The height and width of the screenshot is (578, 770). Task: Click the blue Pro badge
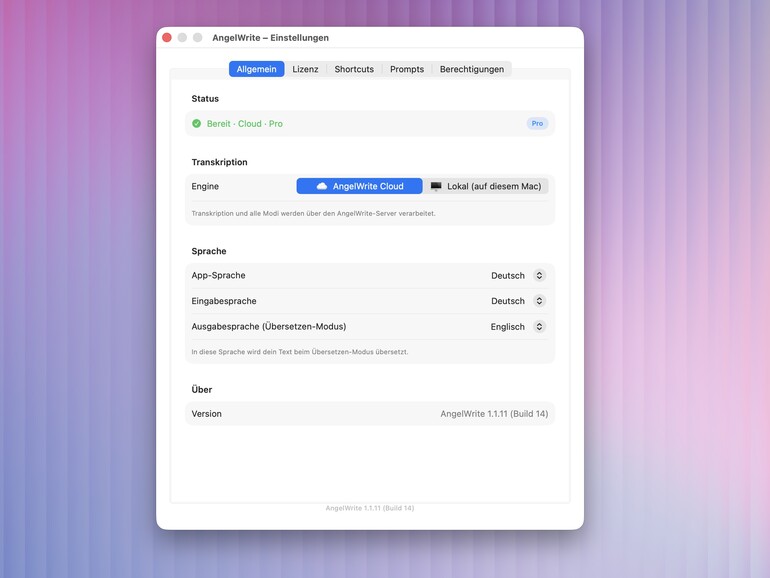click(537, 124)
